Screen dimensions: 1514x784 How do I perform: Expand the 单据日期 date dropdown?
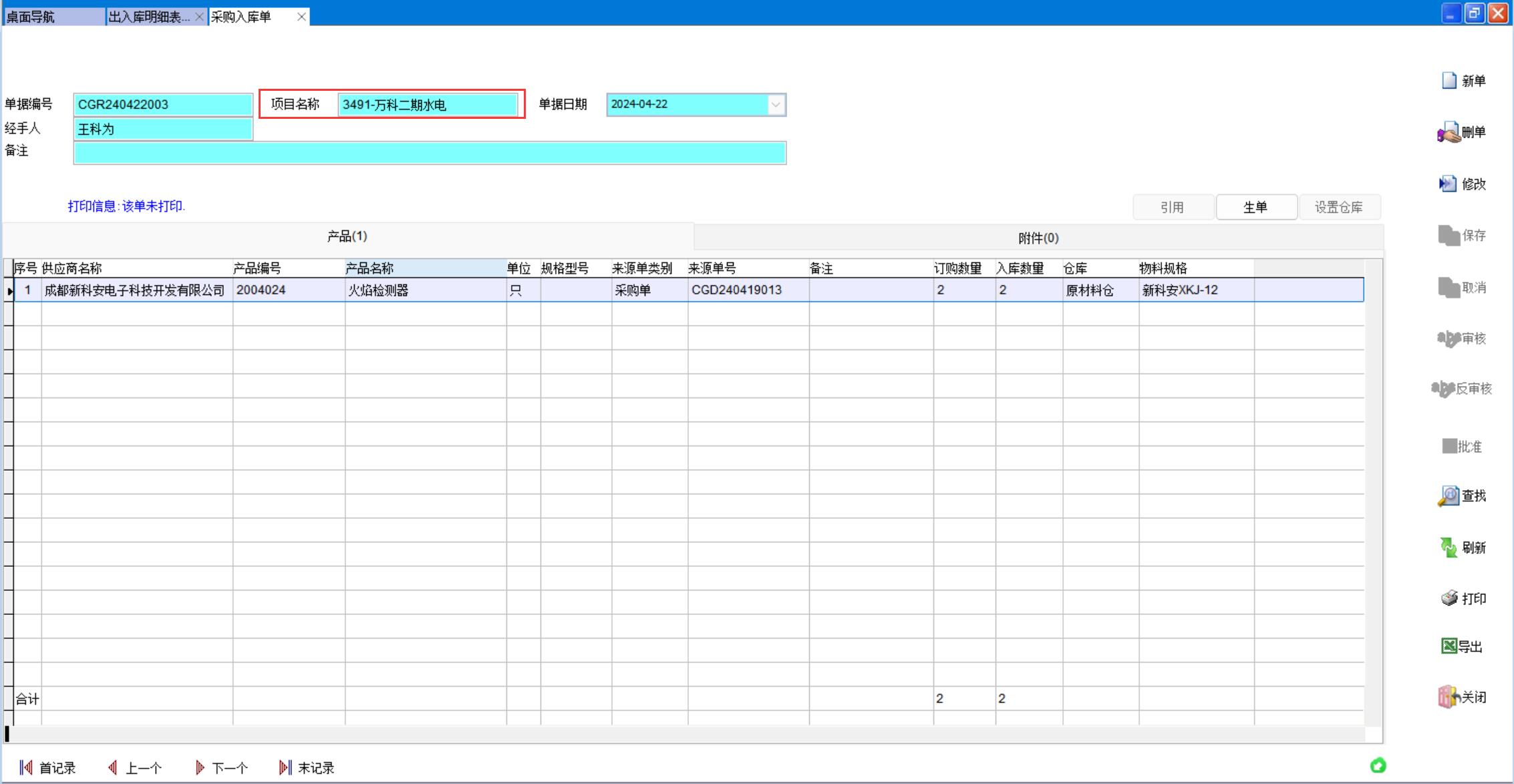tap(775, 105)
